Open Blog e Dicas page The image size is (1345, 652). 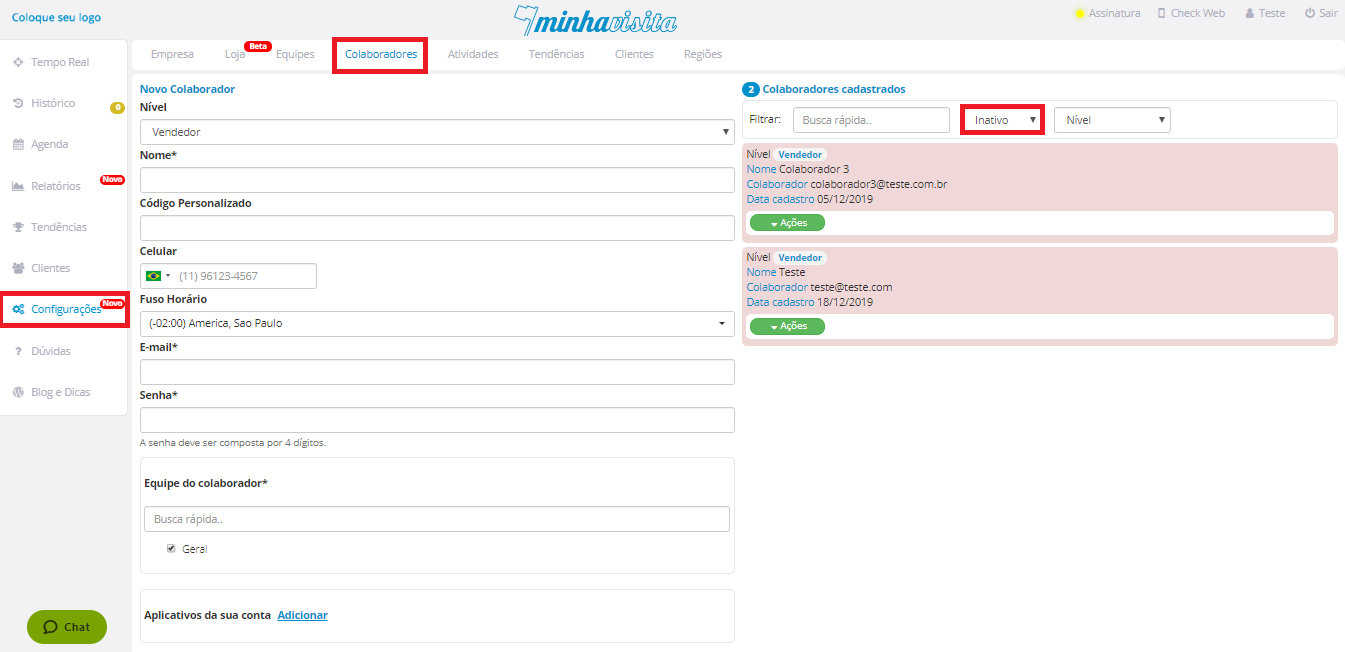point(60,392)
